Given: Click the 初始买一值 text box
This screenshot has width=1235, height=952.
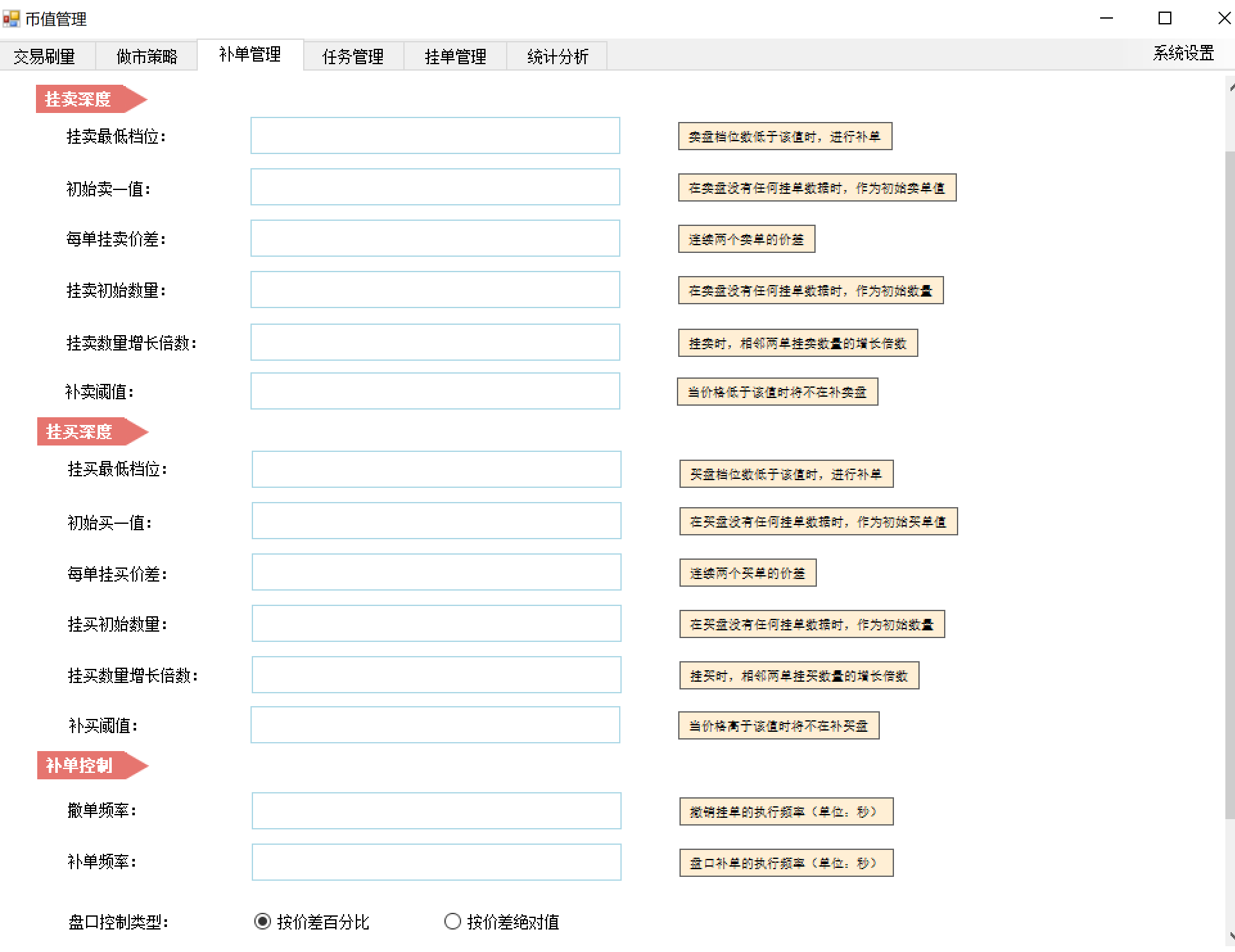Looking at the screenshot, I should pyautogui.click(x=437, y=521).
